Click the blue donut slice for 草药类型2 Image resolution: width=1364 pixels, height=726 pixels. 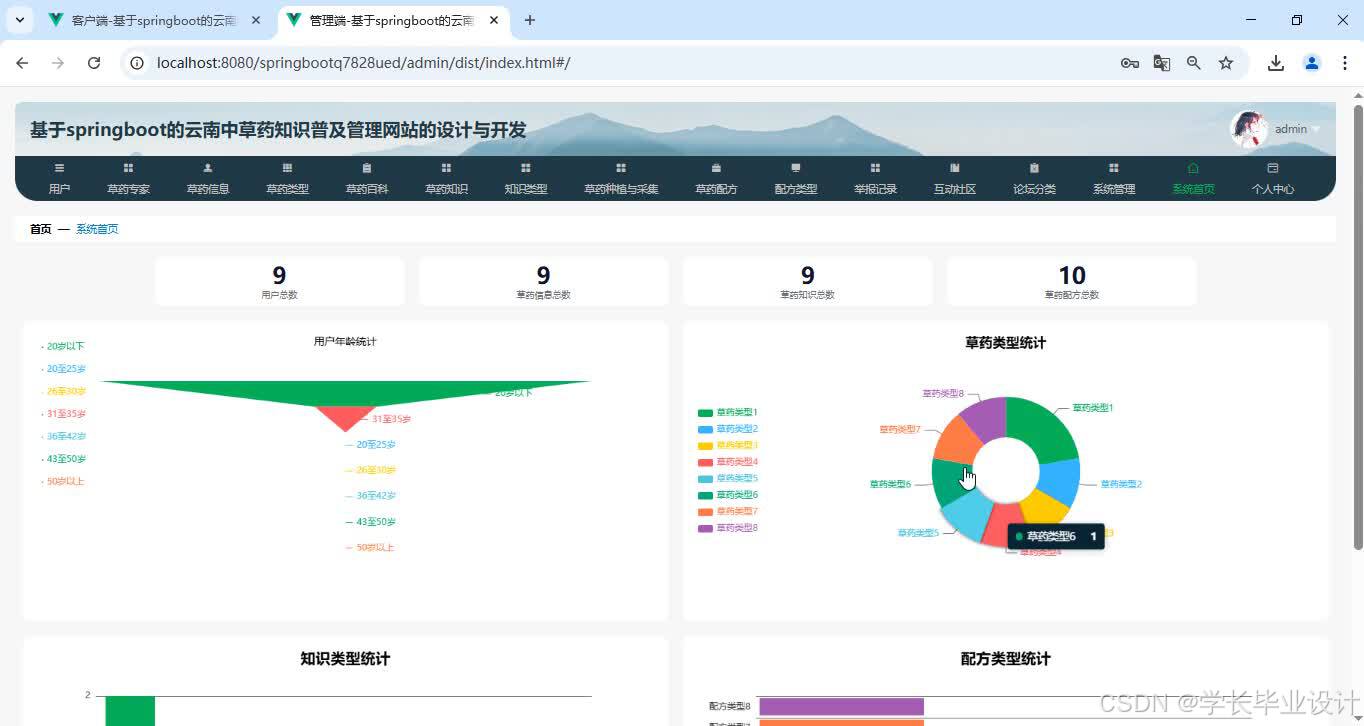pos(1060,482)
